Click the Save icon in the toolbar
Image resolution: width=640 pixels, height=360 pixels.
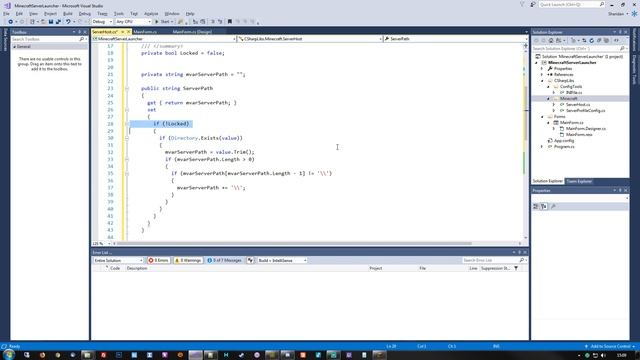click(51, 22)
